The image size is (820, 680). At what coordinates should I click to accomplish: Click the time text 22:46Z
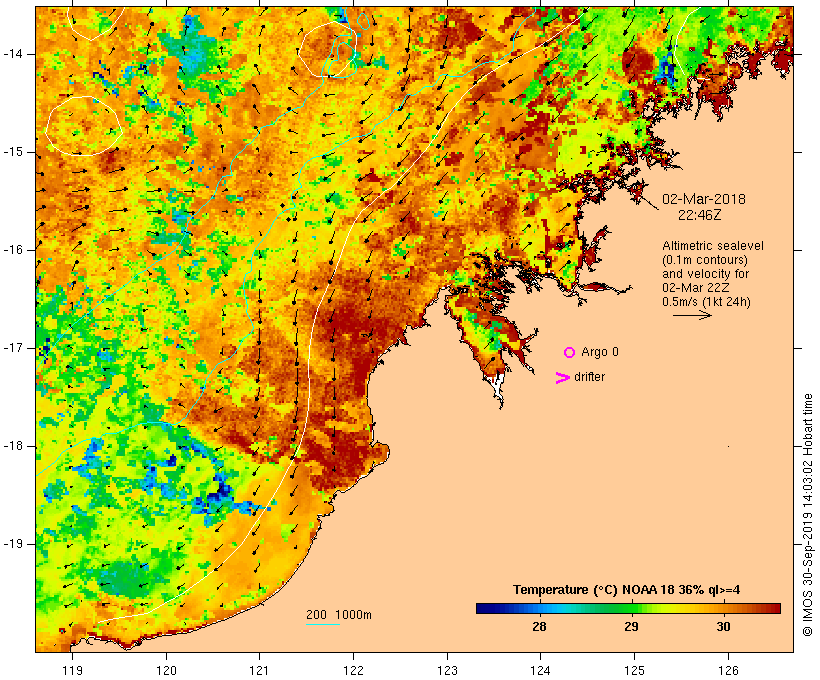[700, 215]
